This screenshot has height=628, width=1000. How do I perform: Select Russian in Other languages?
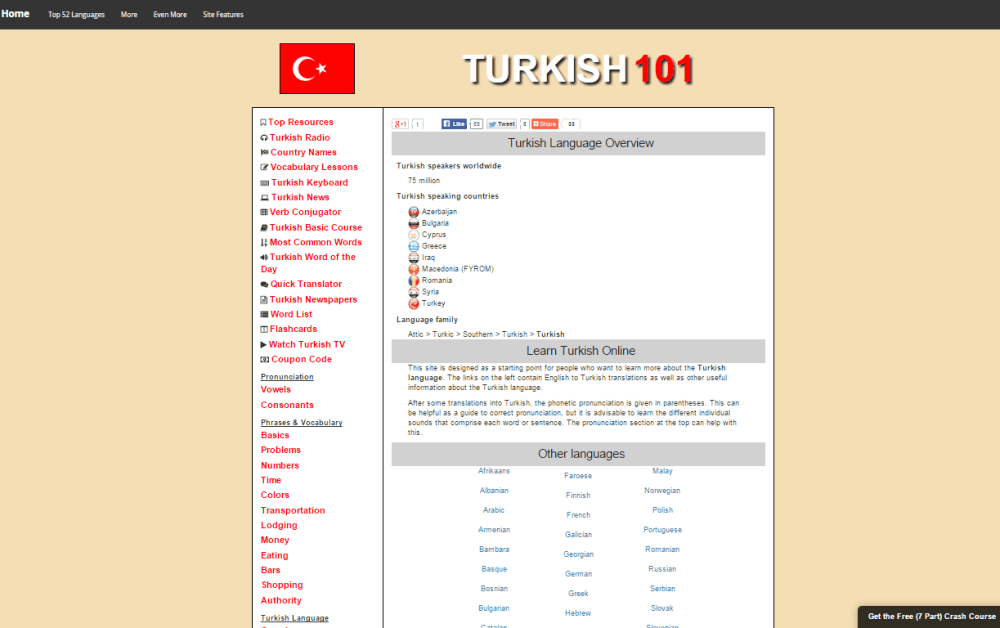click(663, 569)
